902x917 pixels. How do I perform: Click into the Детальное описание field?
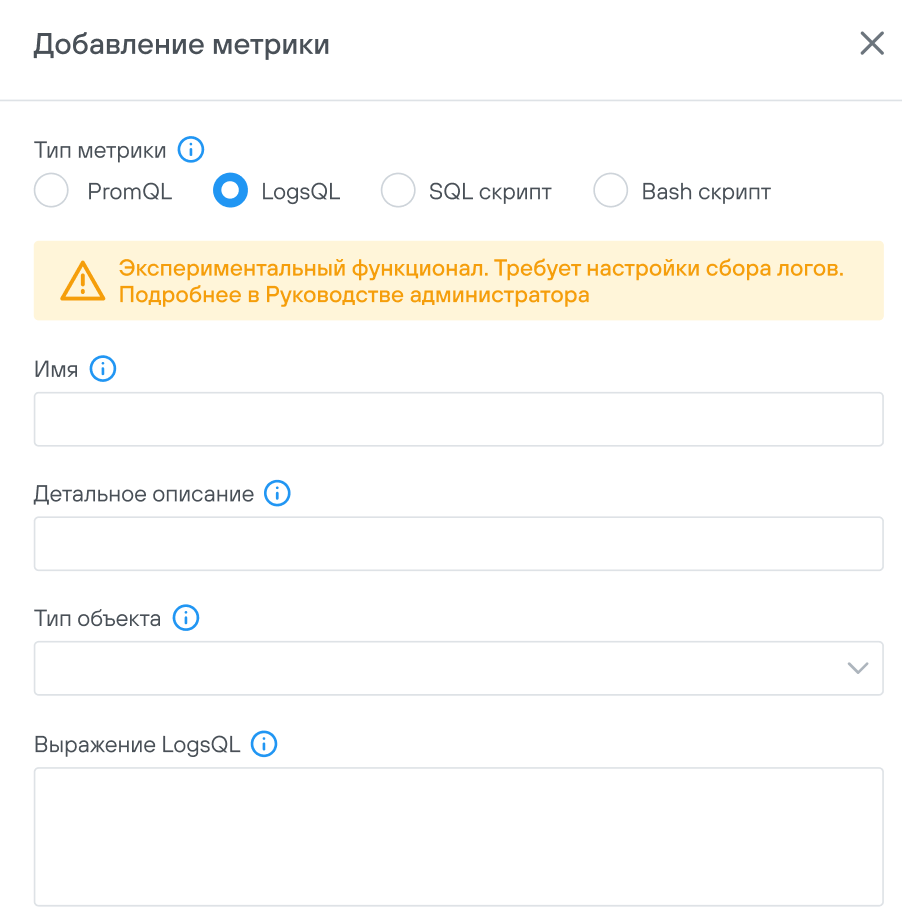pyautogui.click(x=458, y=544)
